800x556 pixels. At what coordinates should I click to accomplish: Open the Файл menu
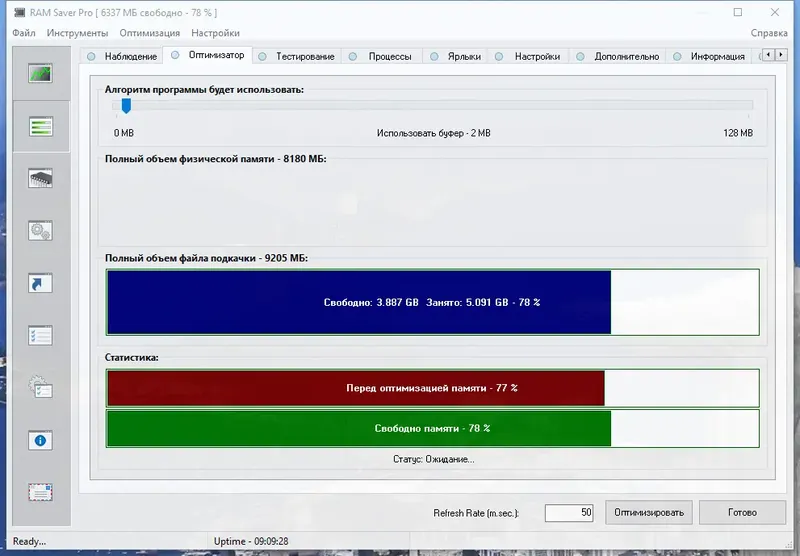(24, 33)
